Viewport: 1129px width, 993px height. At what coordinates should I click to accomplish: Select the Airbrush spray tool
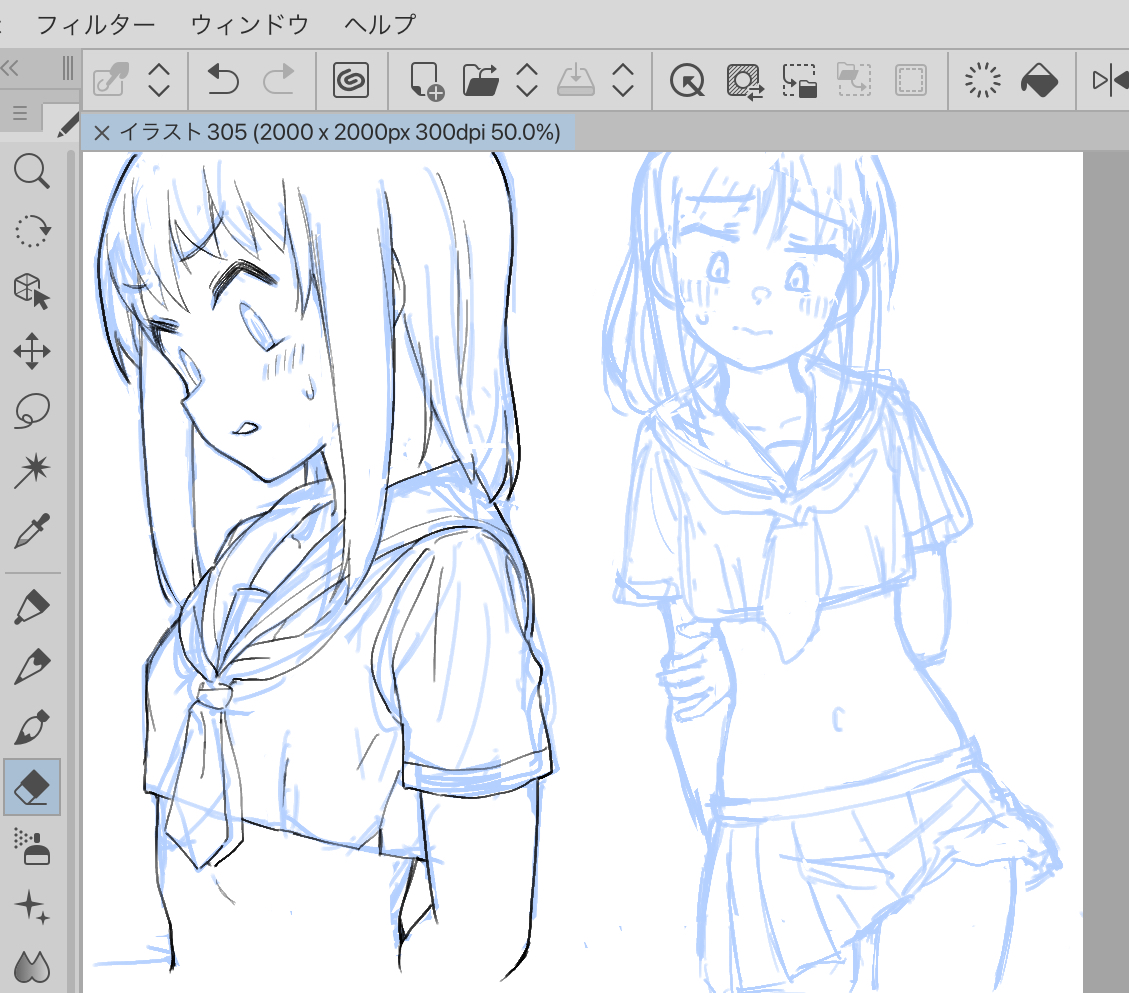point(32,846)
